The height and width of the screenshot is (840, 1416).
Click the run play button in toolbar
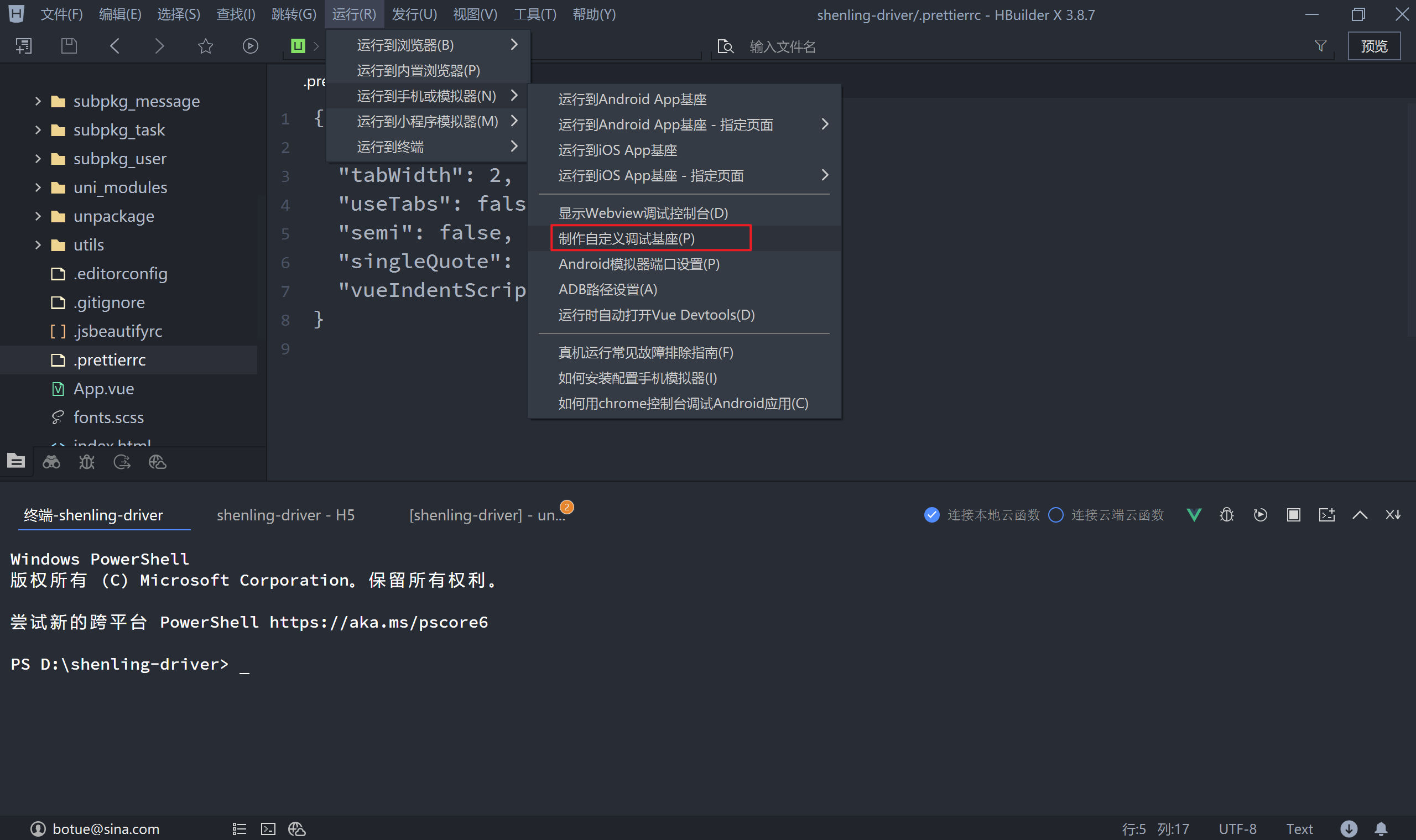tap(250, 46)
